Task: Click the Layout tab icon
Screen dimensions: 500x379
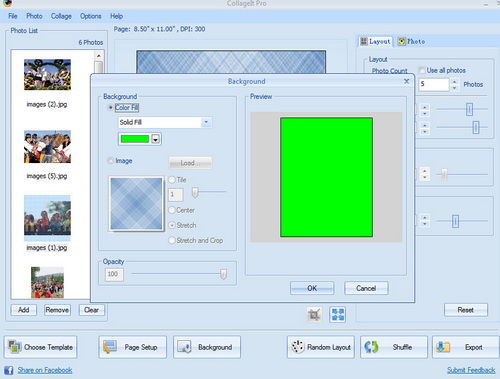Action: coord(364,41)
